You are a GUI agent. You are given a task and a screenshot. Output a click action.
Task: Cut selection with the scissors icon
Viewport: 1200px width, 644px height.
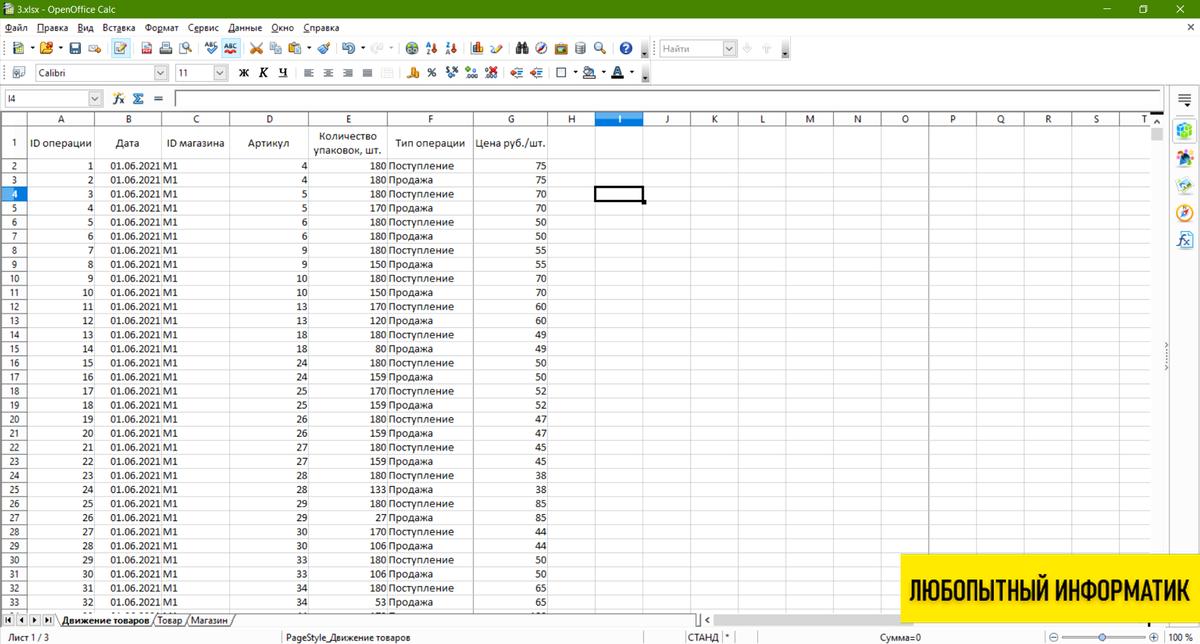pyautogui.click(x=256, y=48)
